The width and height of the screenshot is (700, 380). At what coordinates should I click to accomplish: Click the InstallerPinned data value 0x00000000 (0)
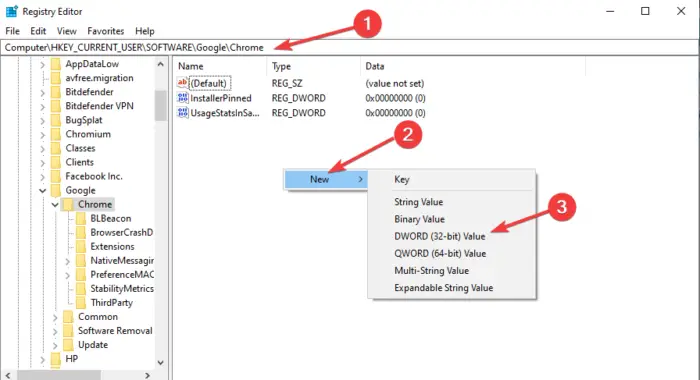coord(395,98)
